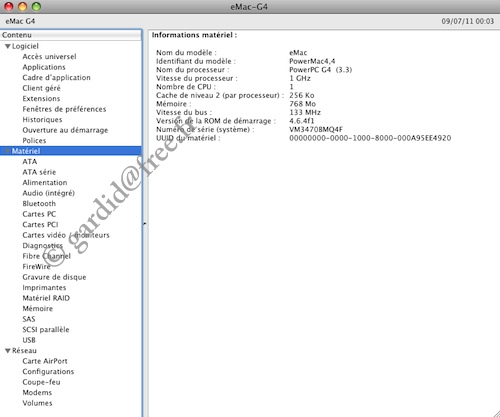Click the eMac G4 label under title bar
500x417 pixels.
(20, 21)
